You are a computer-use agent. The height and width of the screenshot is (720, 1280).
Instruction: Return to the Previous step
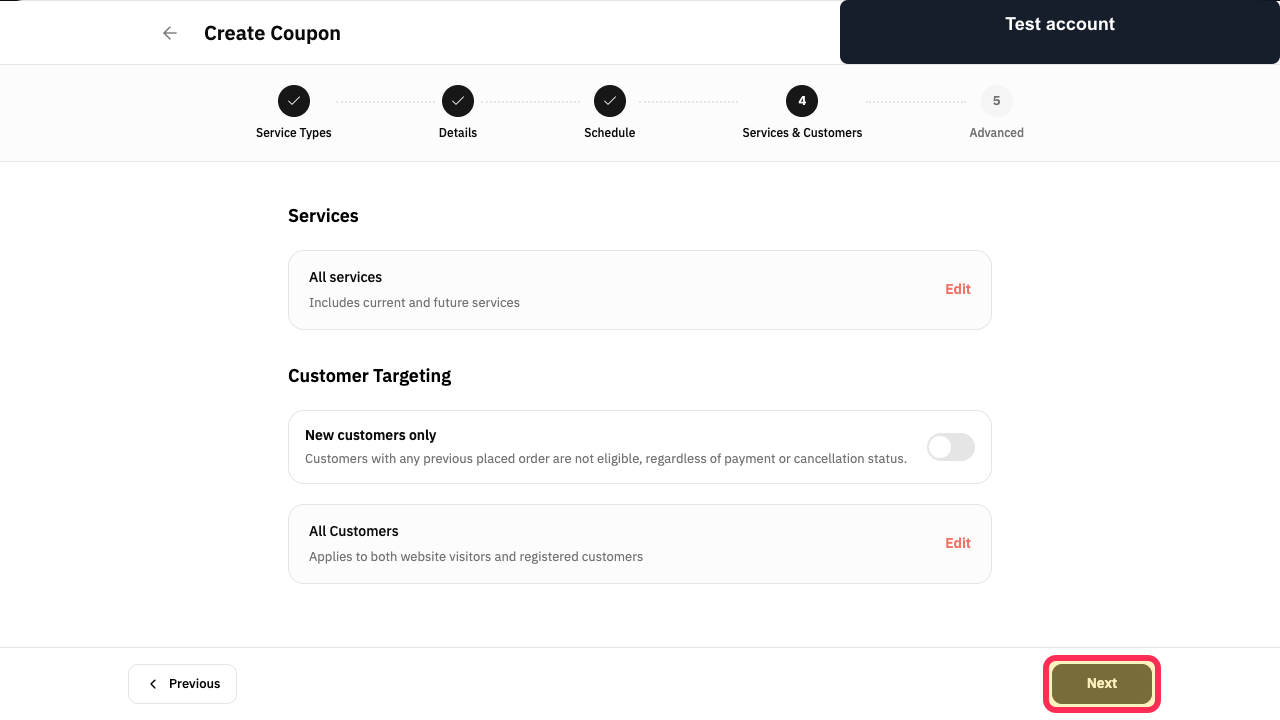[183, 684]
